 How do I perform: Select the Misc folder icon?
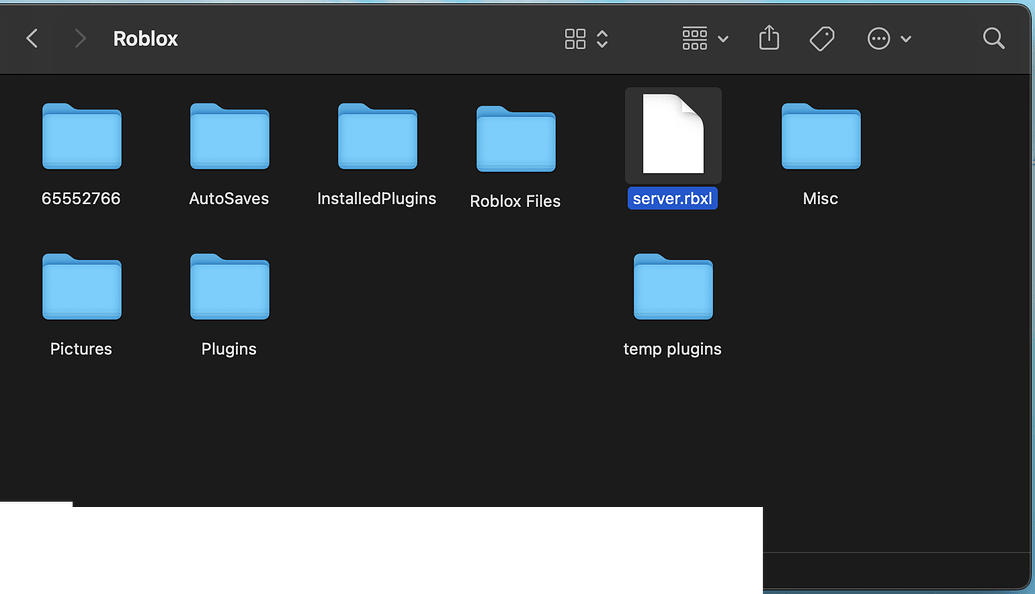[x=821, y=136]
